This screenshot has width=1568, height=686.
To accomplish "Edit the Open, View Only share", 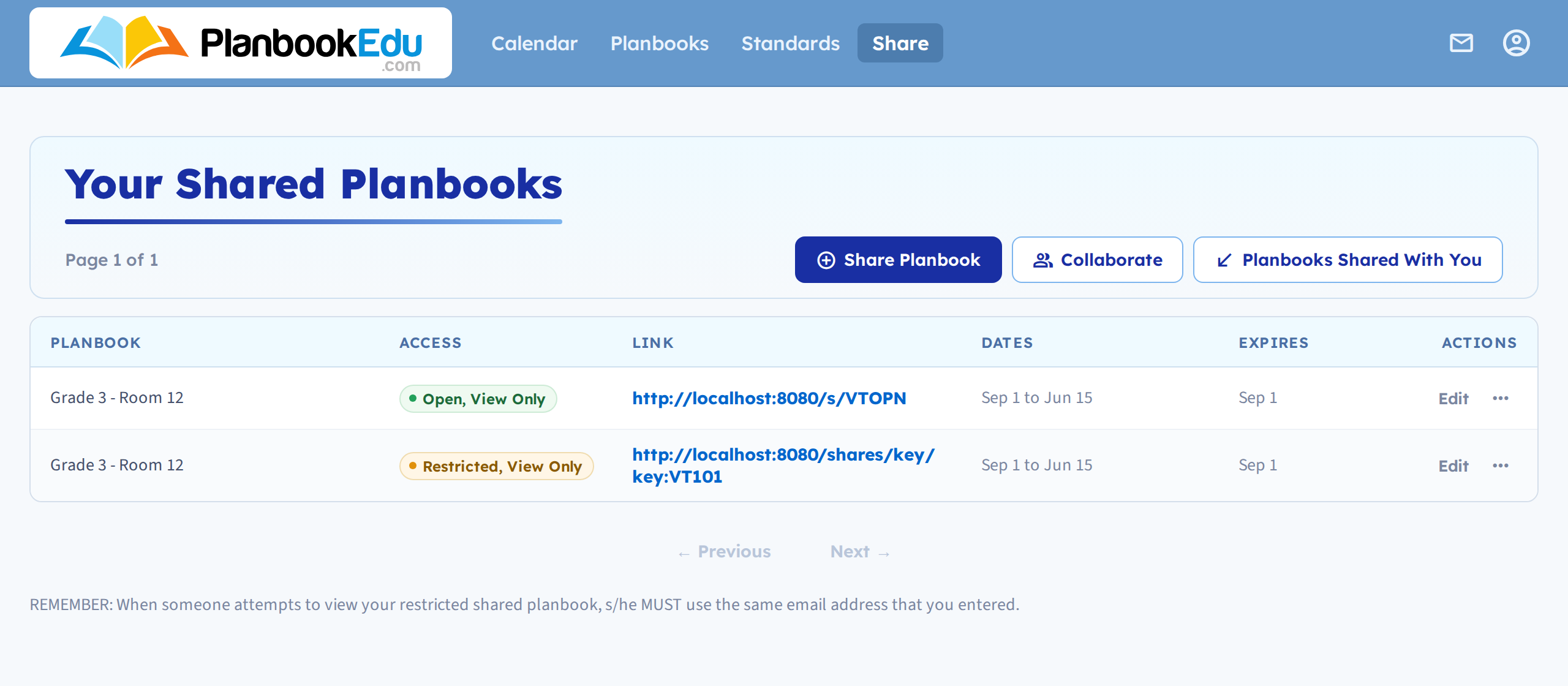I will point(1453,399).
